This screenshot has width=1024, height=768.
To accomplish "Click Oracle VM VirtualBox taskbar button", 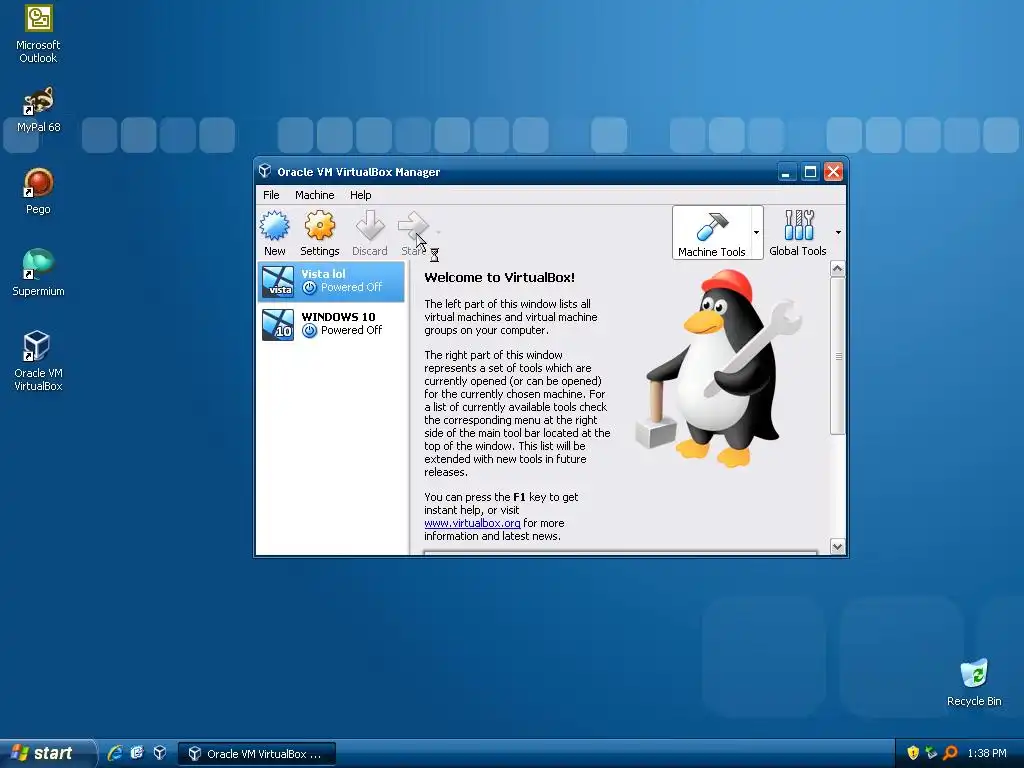I will [257, 754].
